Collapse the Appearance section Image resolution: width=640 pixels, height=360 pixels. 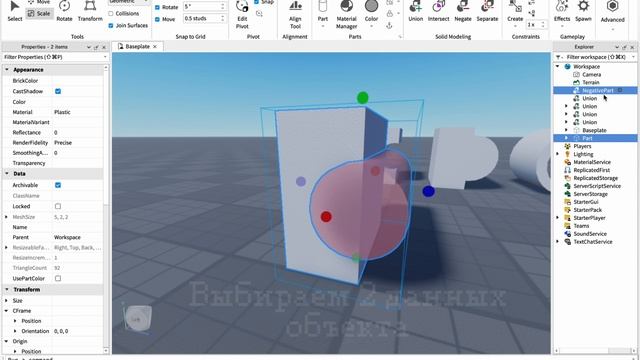[7, 70]
